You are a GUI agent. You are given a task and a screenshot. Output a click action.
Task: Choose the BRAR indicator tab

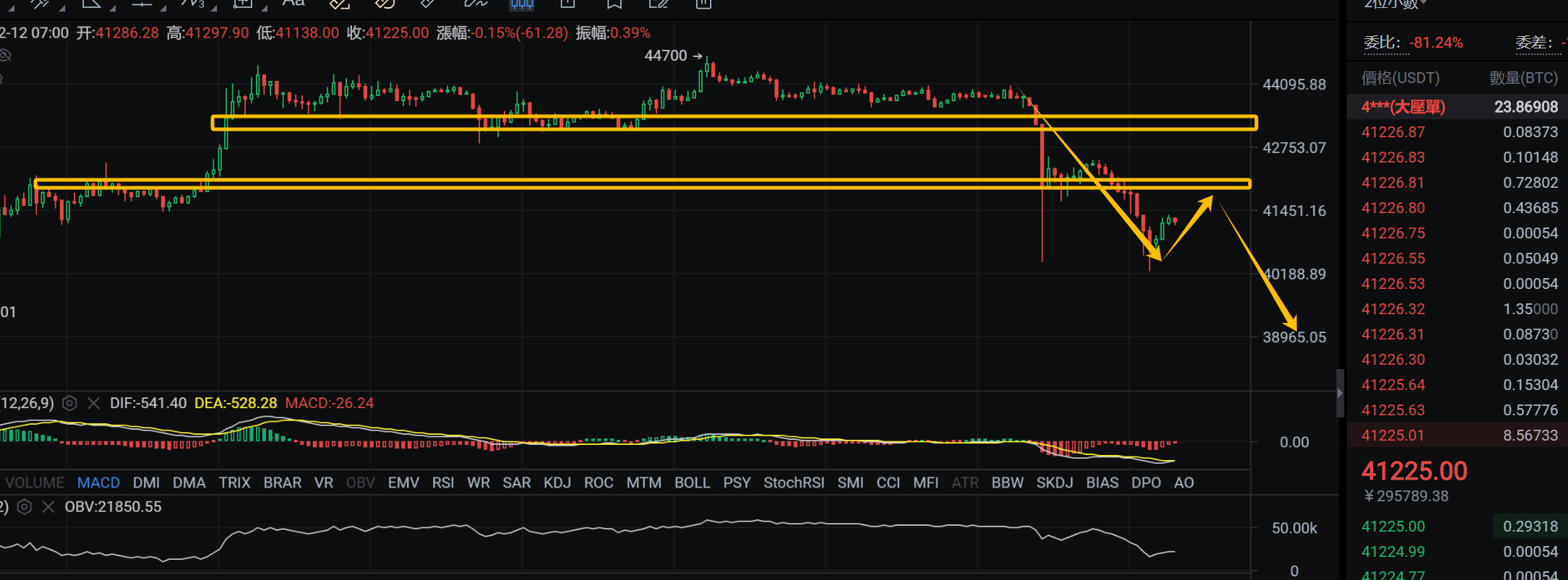tap(283, 482)
